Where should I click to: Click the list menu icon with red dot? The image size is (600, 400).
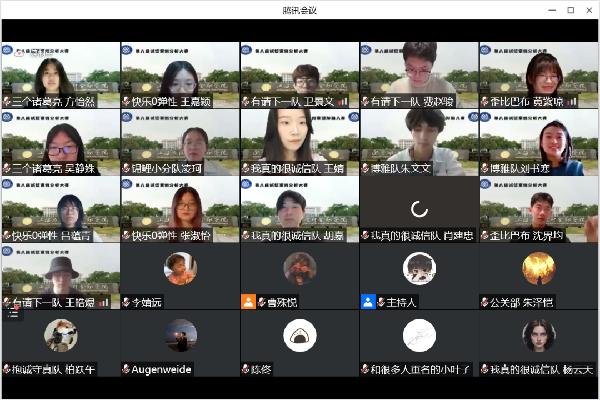coord(13,313)
